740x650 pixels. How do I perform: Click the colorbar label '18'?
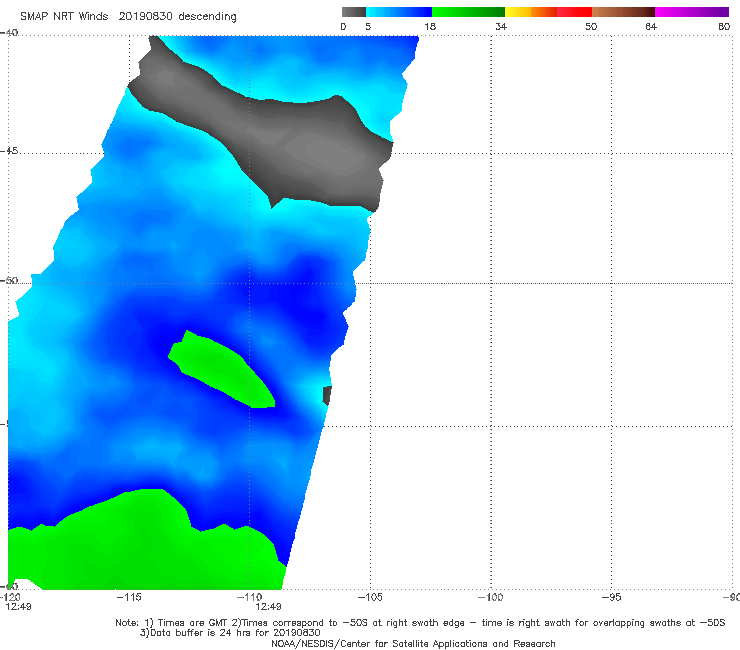[430, 27]
